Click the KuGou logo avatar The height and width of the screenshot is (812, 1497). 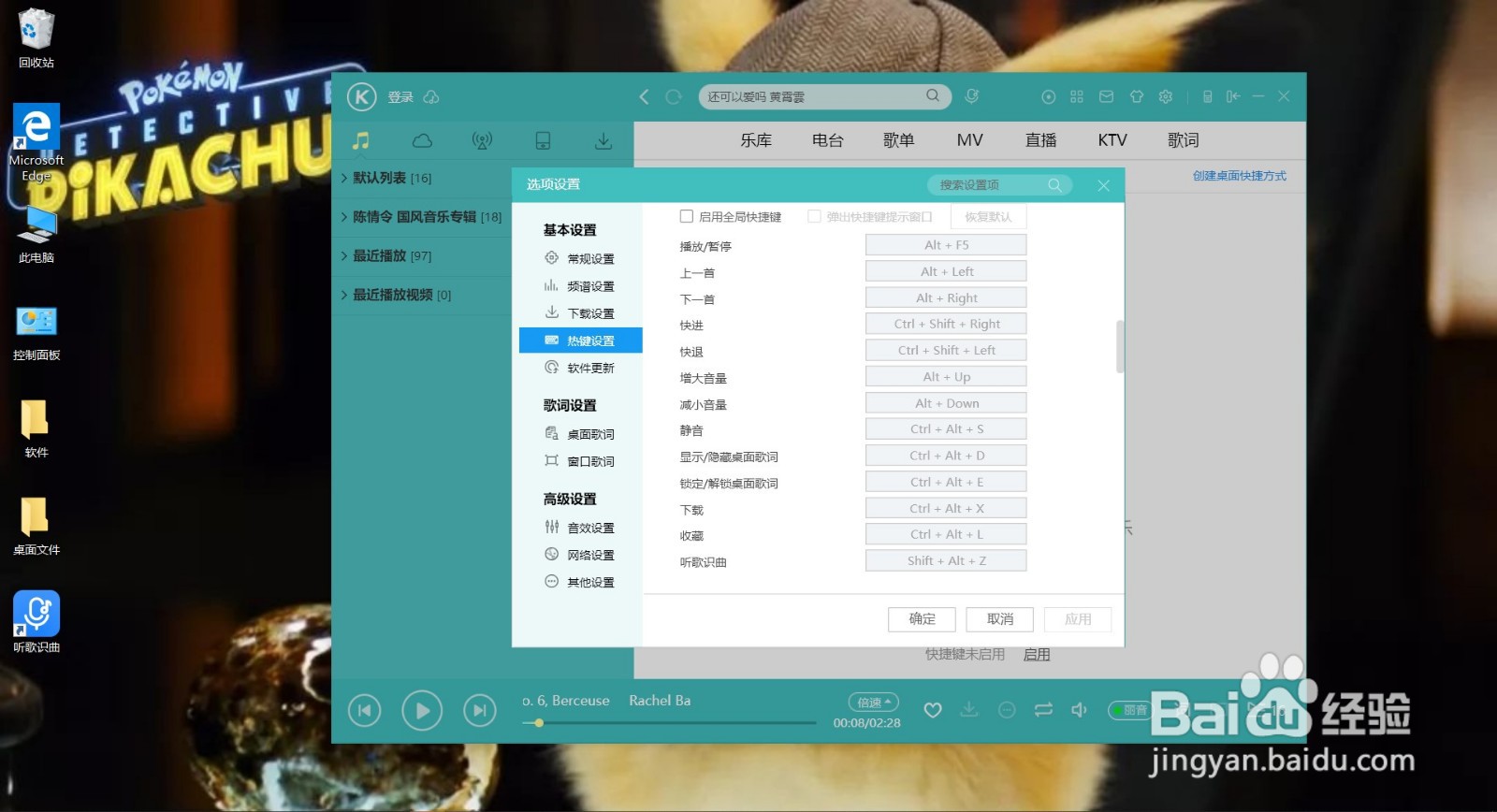click(362, 96)
